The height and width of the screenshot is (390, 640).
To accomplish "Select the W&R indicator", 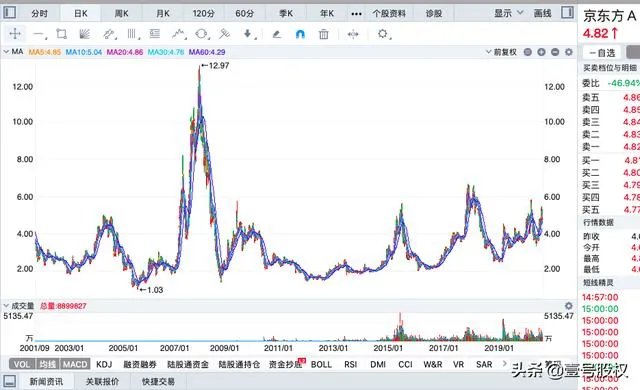I will pos(433,364).
